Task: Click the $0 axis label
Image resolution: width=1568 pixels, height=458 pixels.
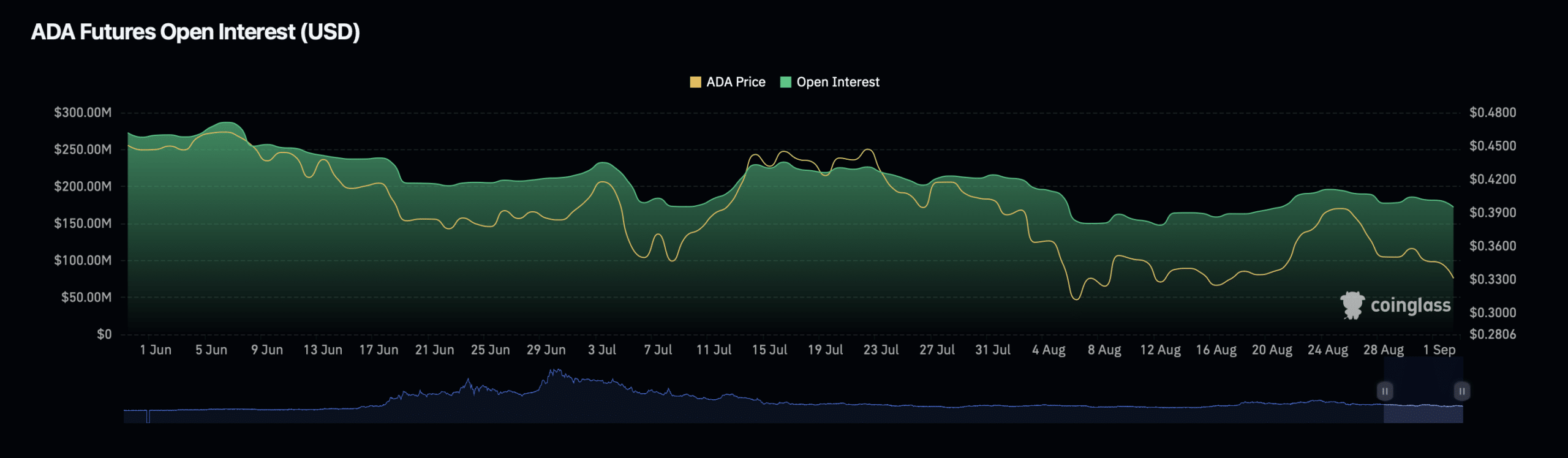Action: click(104, 334)
